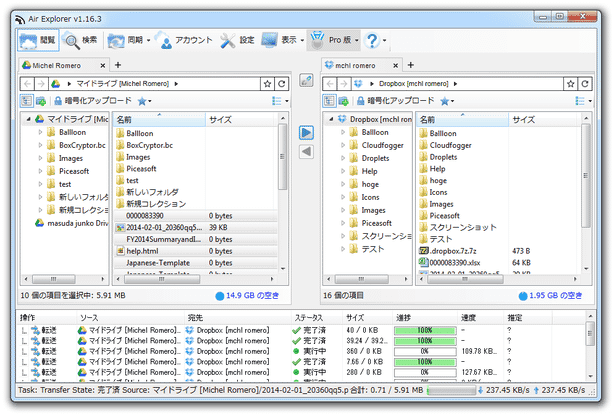The width and height of the screenshot is (614, 415).
Task: Toggle 暗号化アップロード in left pane
Action: (x=93, y=101)
